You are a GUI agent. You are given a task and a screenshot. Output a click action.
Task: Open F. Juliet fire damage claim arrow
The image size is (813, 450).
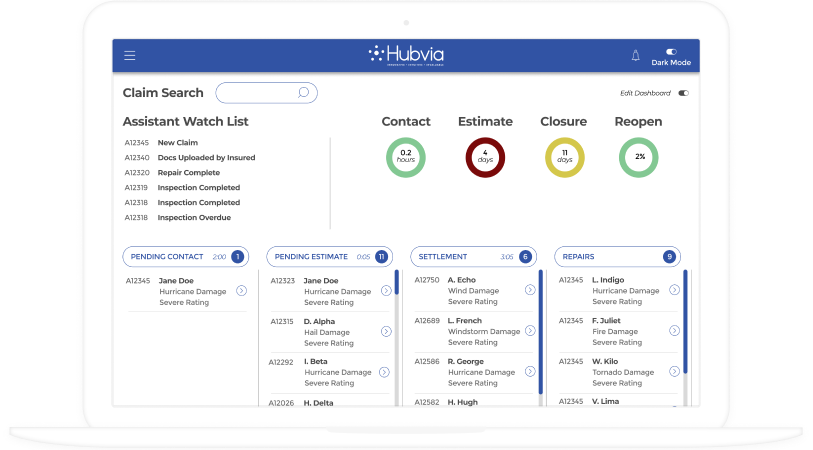(x=674, y=331)
